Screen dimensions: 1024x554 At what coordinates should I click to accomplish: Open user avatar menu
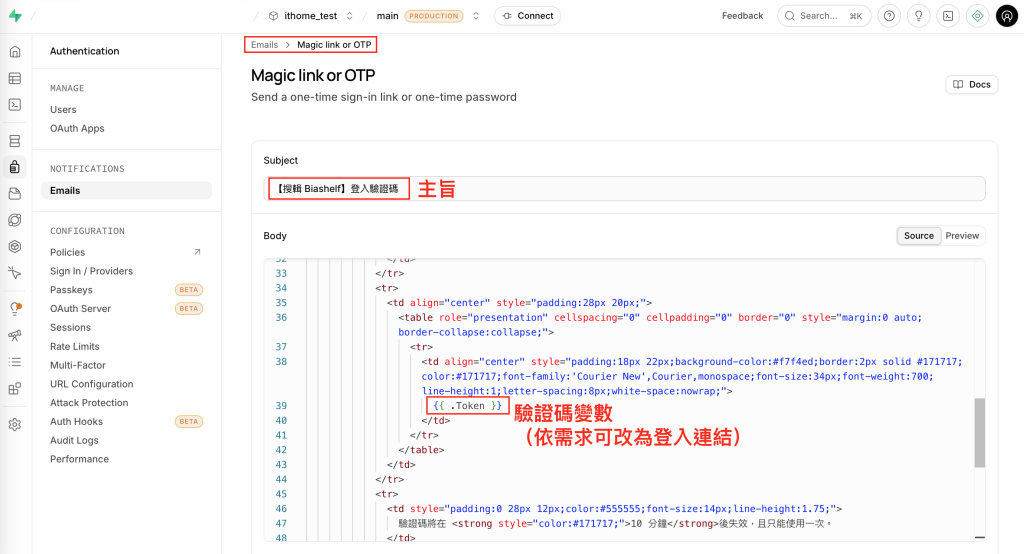pyautogui.click(x=1006, y=16)
